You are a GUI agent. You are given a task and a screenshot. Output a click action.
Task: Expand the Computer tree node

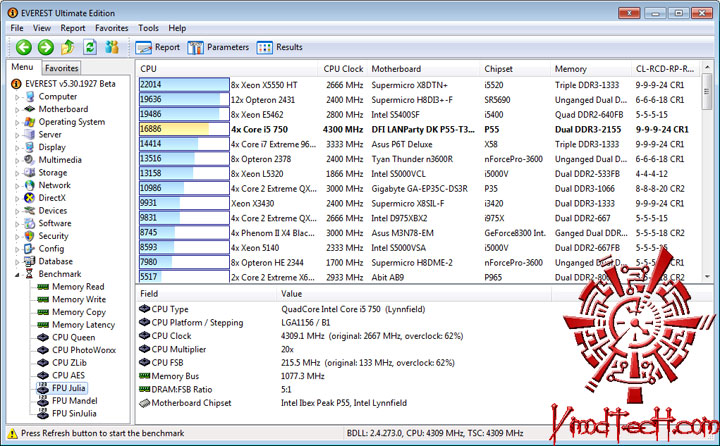tap(17, 97)
